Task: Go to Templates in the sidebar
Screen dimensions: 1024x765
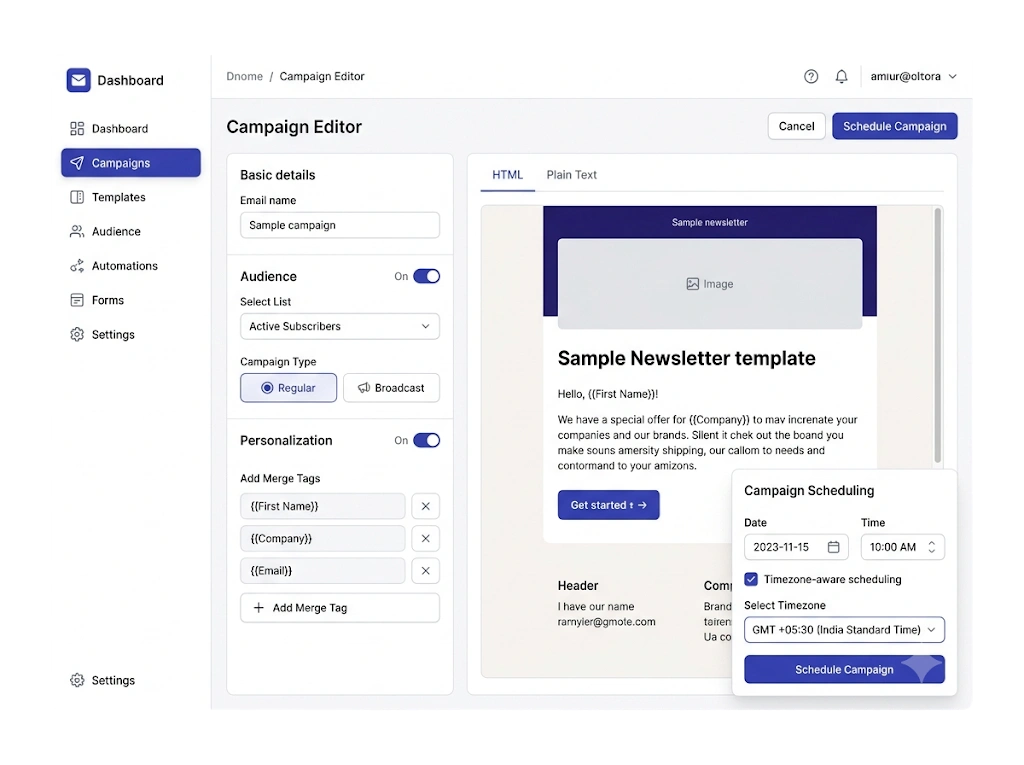Action: pyautogui.click(x=131, y=197)
